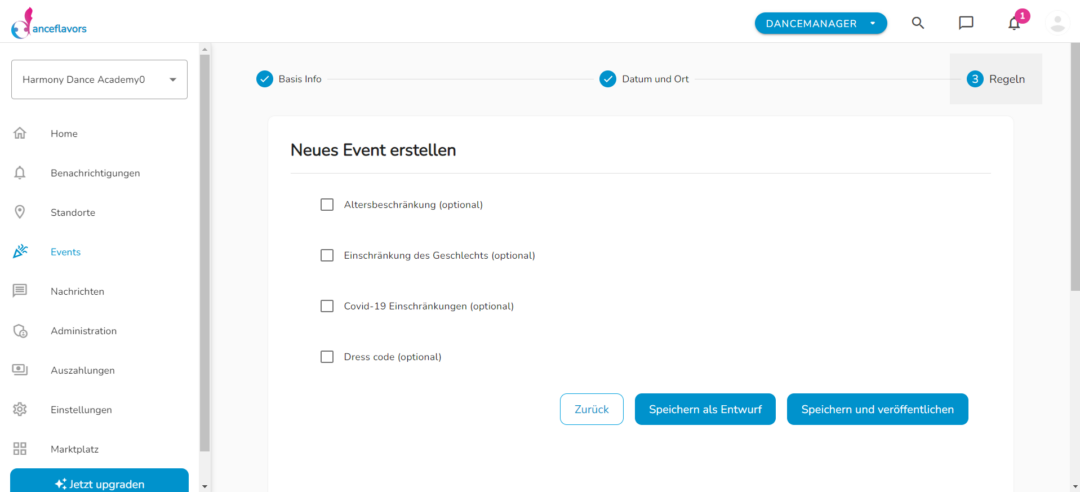Toggle the Dress code checkbox
1080x492 pixels.
pyautogui.click(x=327, y=357)
